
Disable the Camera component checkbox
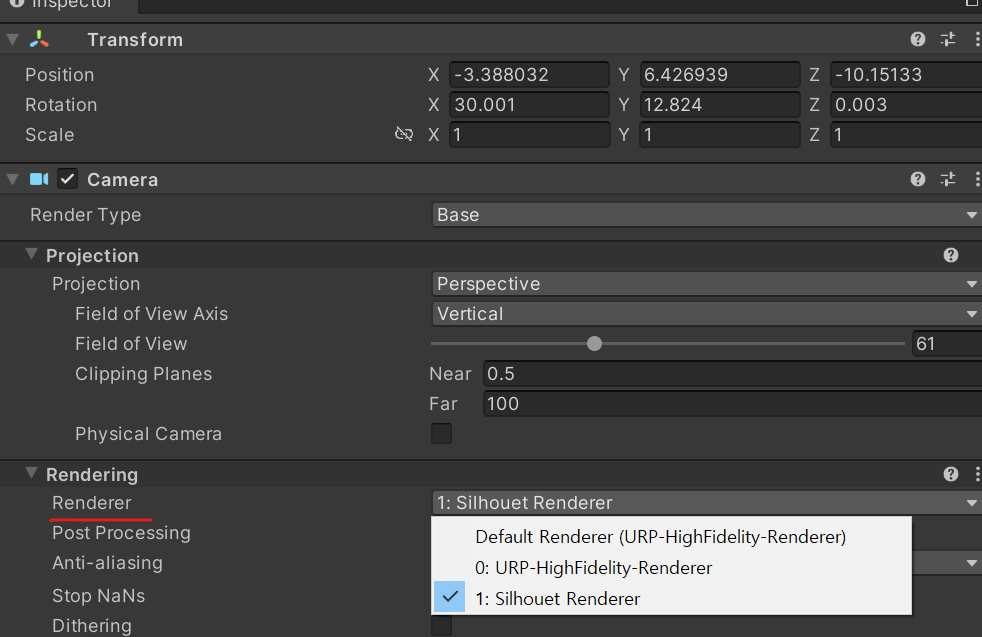[68, 180]
